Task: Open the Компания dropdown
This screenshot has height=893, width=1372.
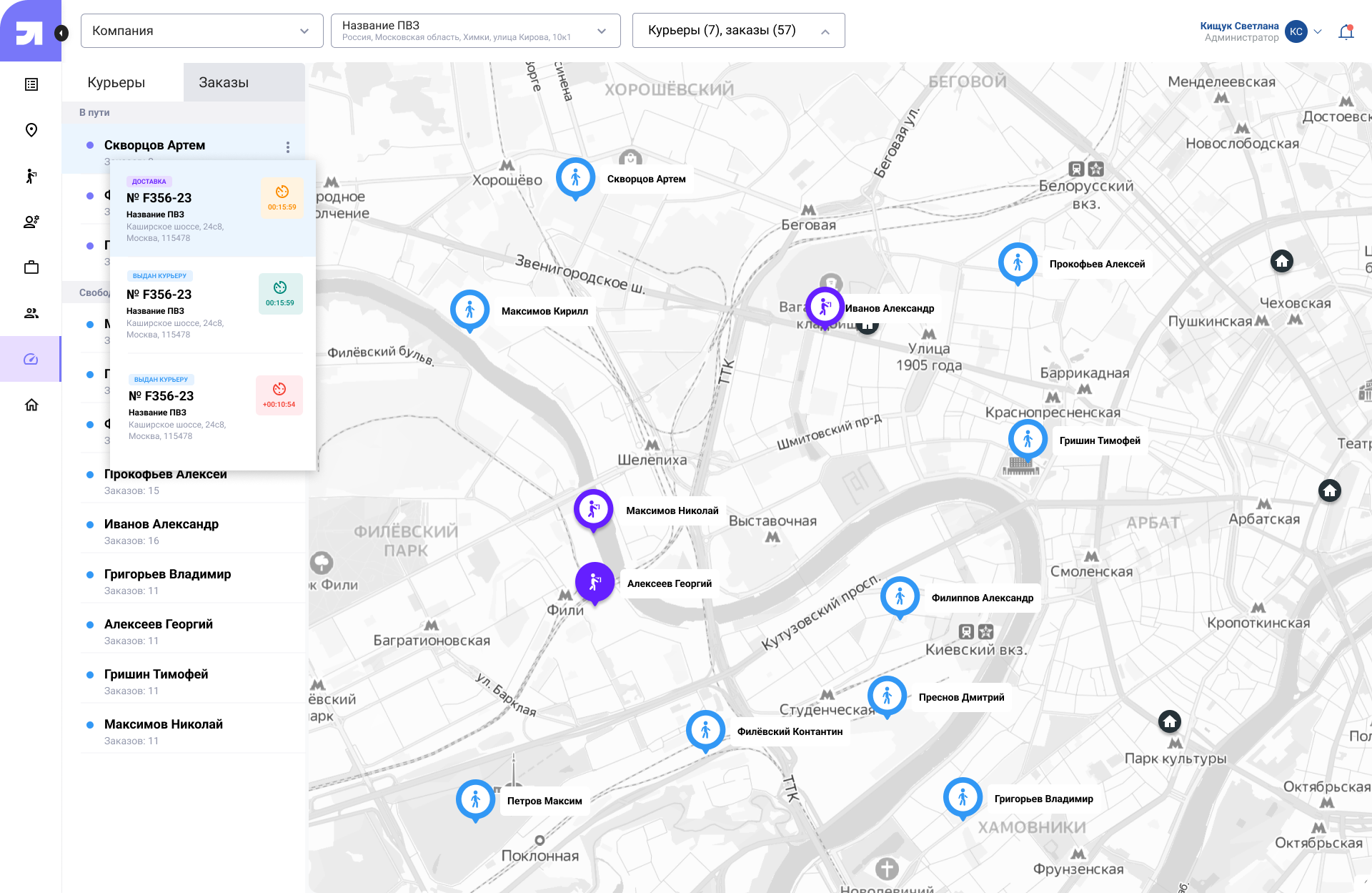Action: [x=202, y=31]
